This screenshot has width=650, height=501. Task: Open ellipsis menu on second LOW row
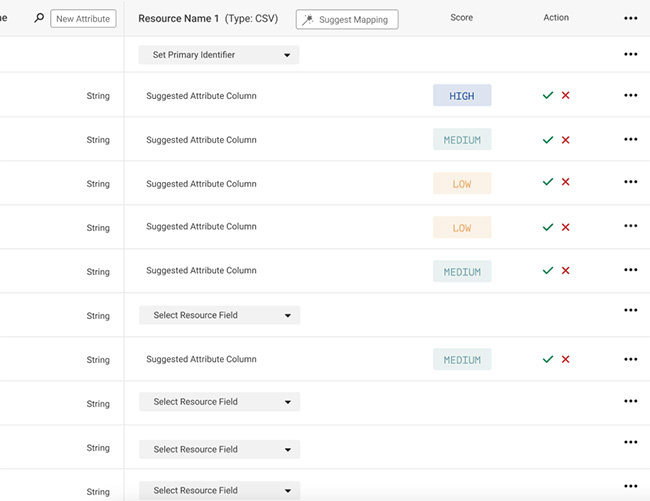point(631,226)
